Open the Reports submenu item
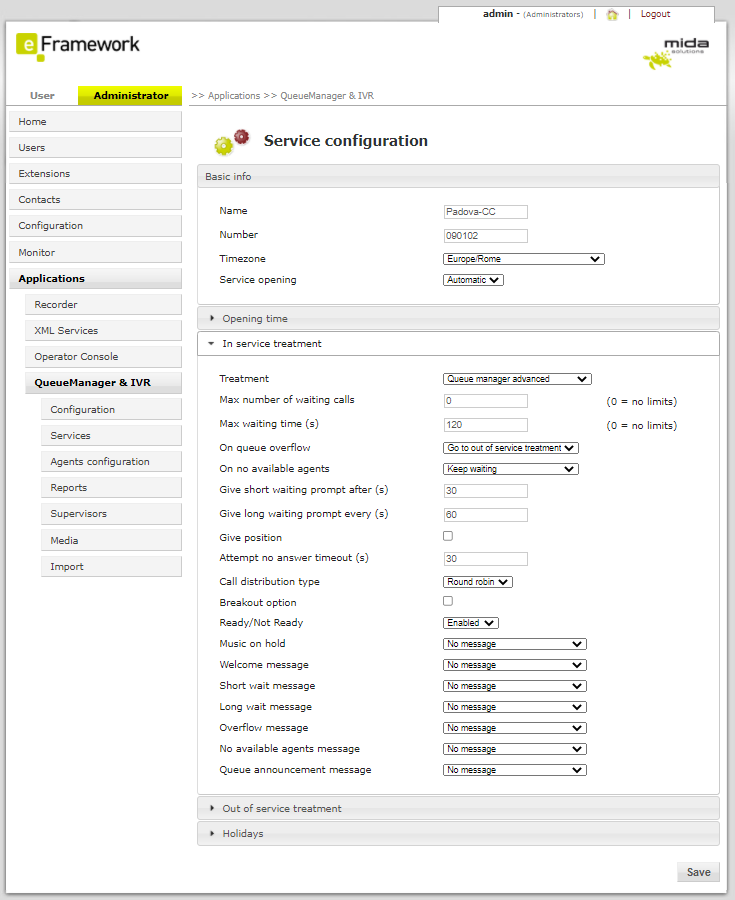Image resolution: width=735 pixels, height=900 pixels. (111, 487)
